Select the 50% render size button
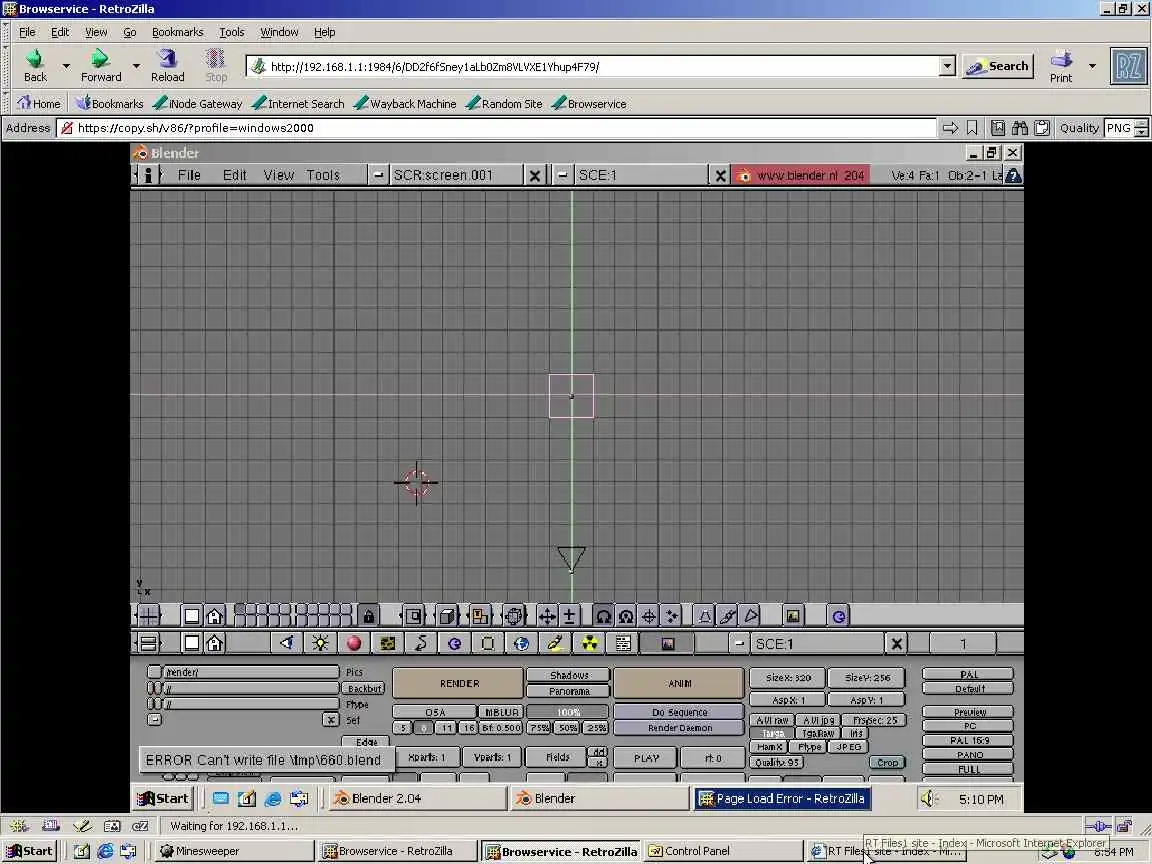Screen dimensions: 1152x864 click(x=567, y=728)
